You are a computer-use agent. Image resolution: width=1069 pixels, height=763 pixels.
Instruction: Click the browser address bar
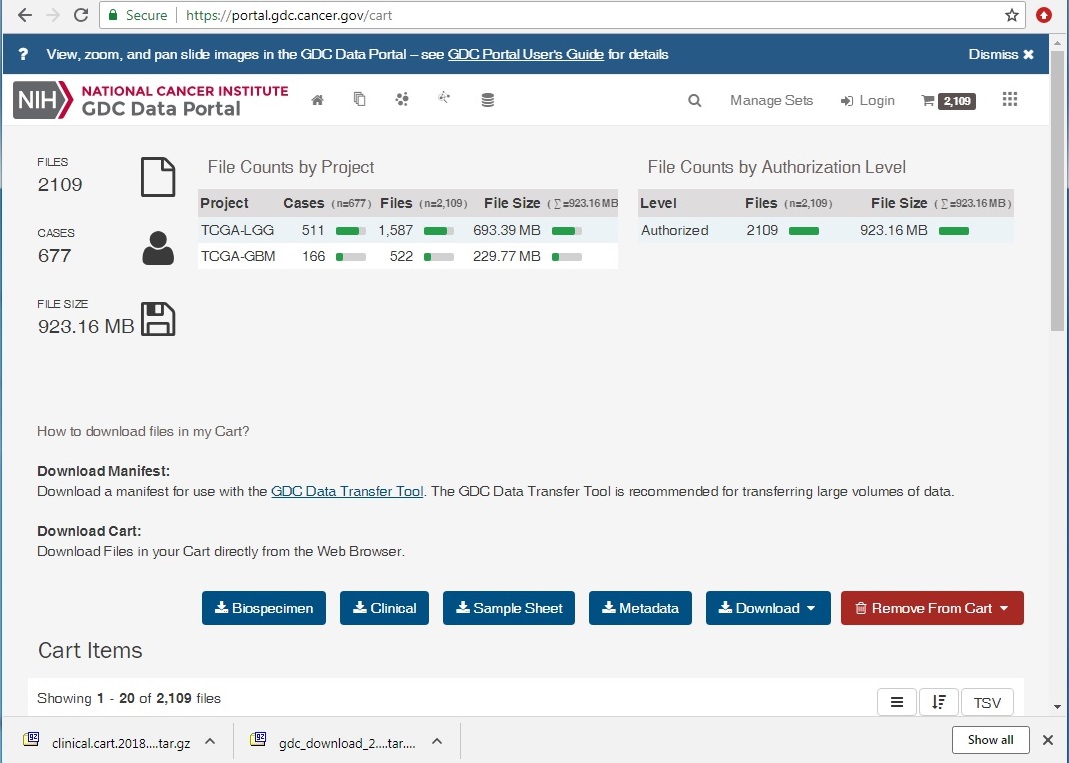coord(562,15)
